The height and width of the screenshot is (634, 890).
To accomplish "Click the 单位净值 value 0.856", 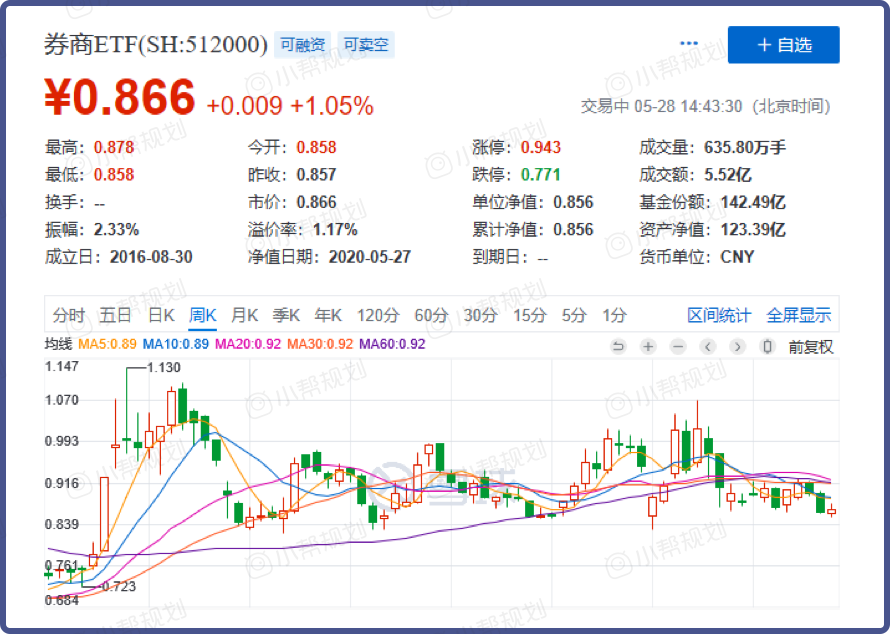I will pos(573,202).
